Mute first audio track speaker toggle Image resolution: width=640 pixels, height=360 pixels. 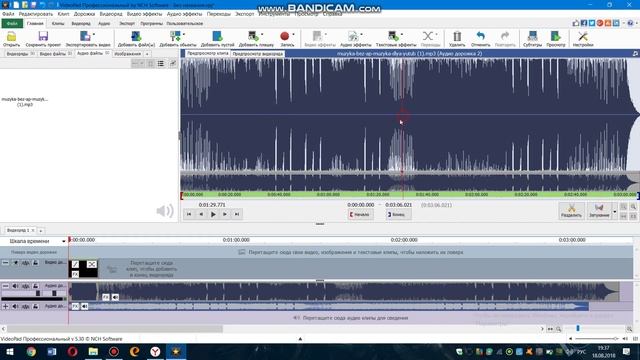pos(16,286)
